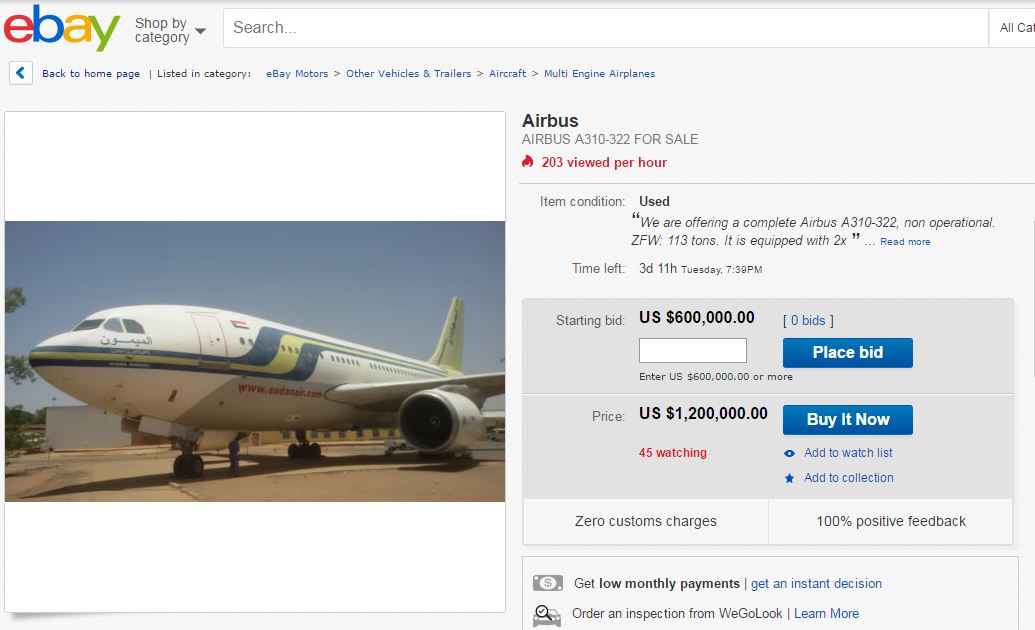
Task: Open Multi Engine Airplanes category
Action: [599, 73]
